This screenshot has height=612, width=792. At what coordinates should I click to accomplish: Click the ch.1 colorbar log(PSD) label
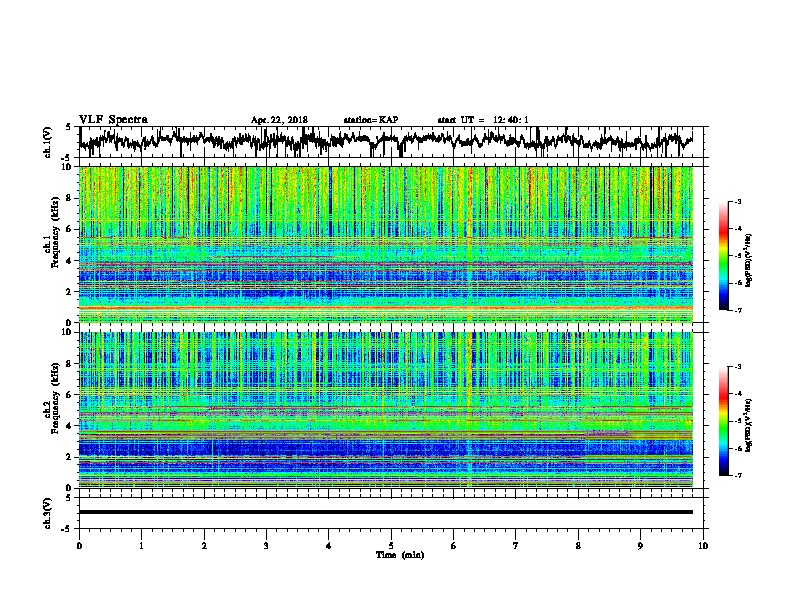click(749, 260)
